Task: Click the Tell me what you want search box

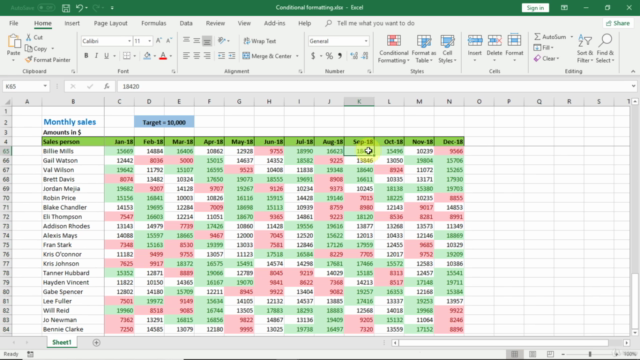Action: click(376, 23)
